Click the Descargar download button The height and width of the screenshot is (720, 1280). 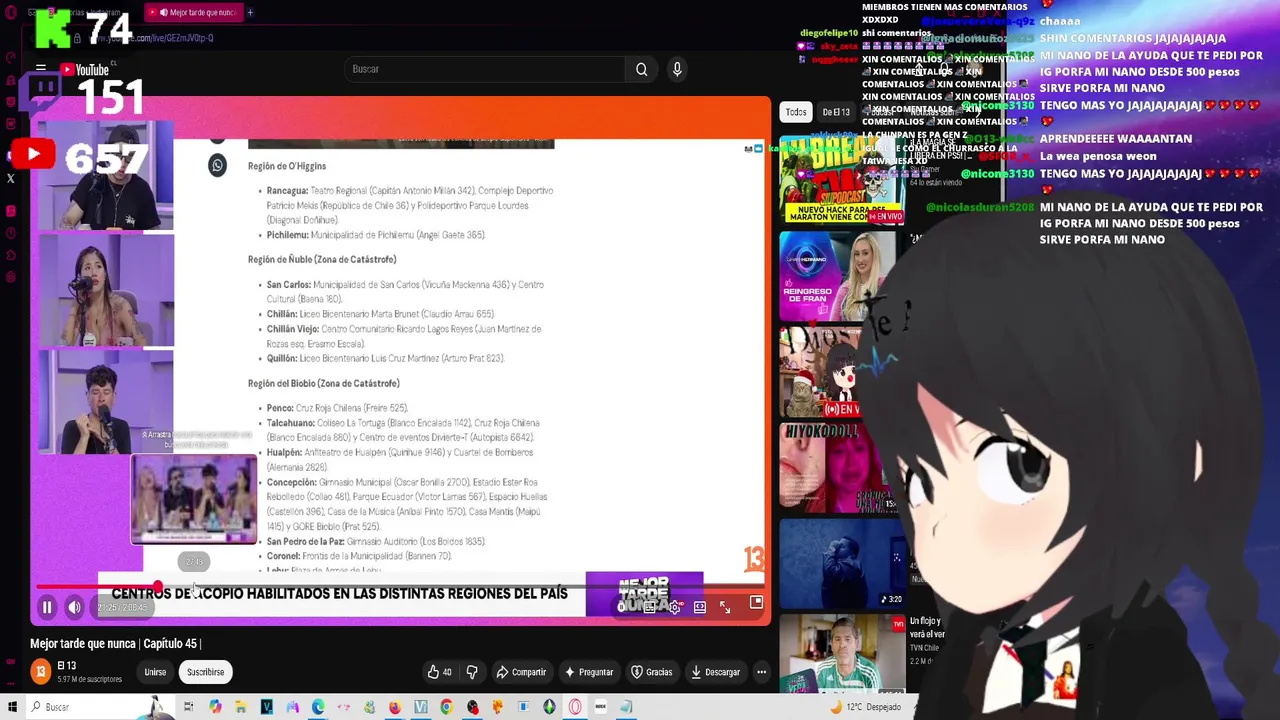tap(715, 672)
